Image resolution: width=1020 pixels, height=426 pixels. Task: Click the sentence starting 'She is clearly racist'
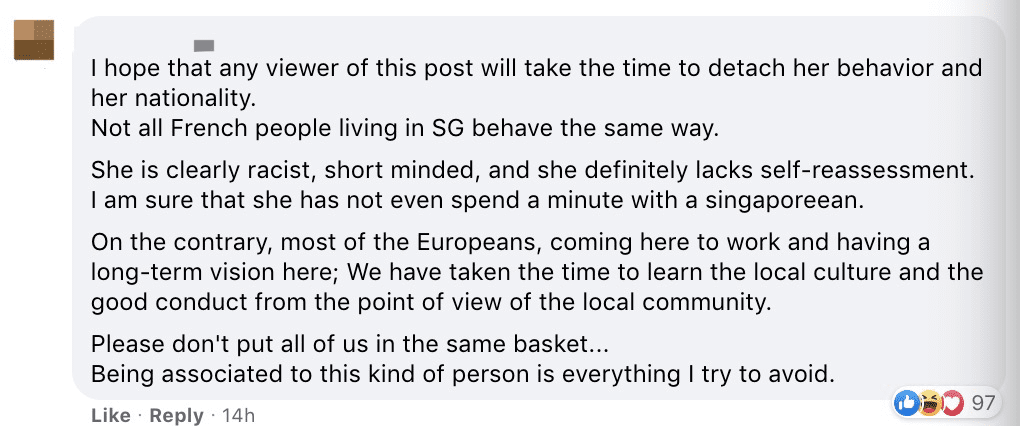coord(530,171)
